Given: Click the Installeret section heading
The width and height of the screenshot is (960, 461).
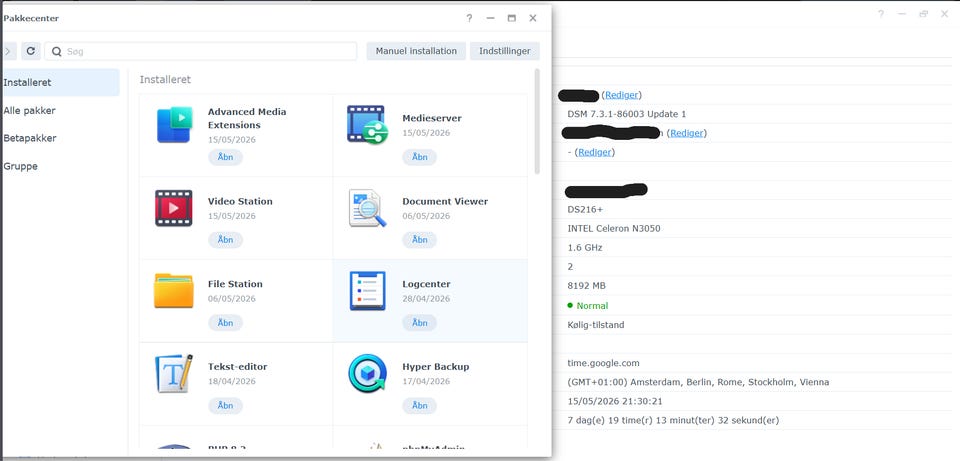Looking at the screenshot, I should point(165,80).
